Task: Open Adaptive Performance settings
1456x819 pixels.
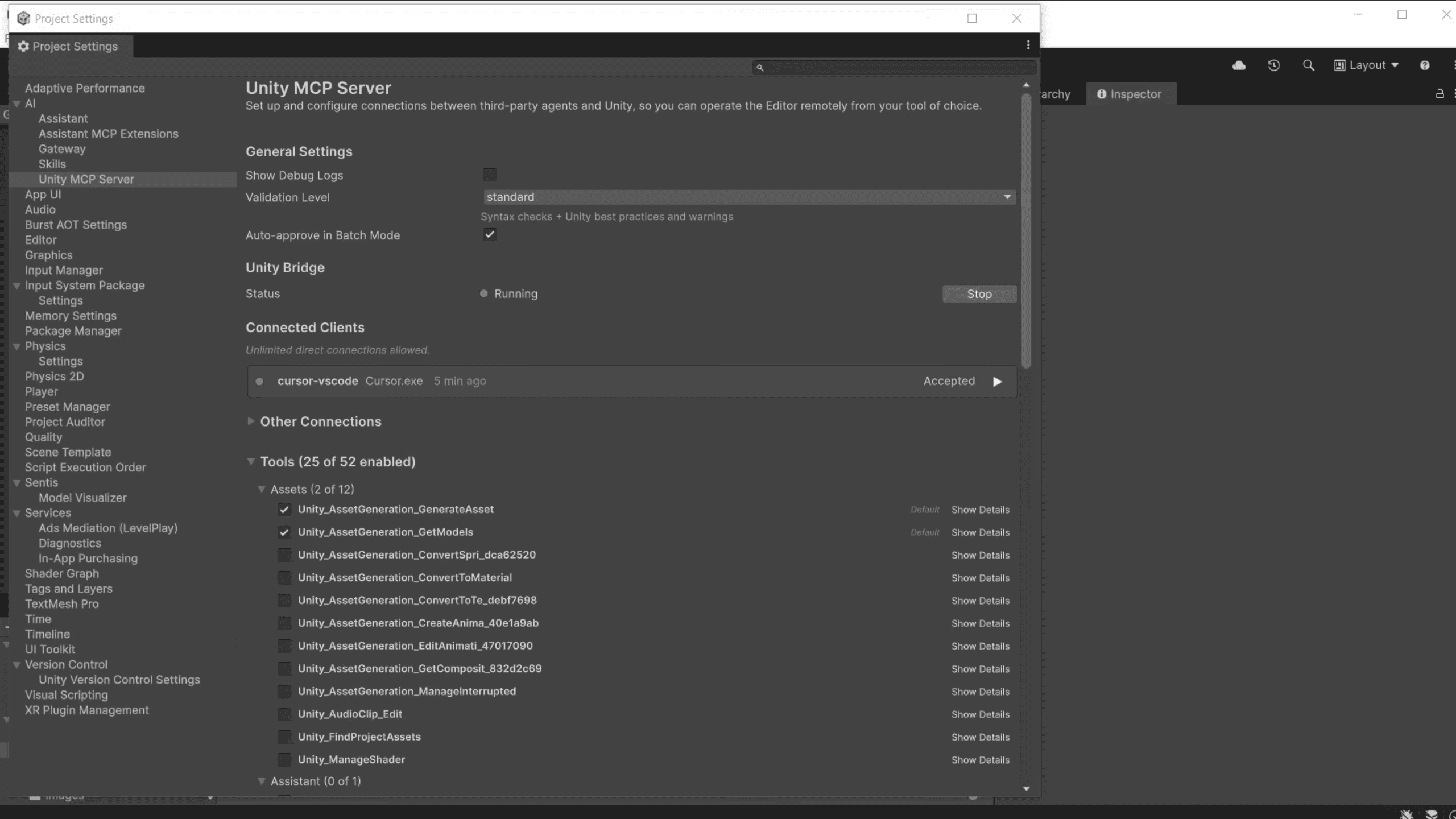Action: (85, 88)
